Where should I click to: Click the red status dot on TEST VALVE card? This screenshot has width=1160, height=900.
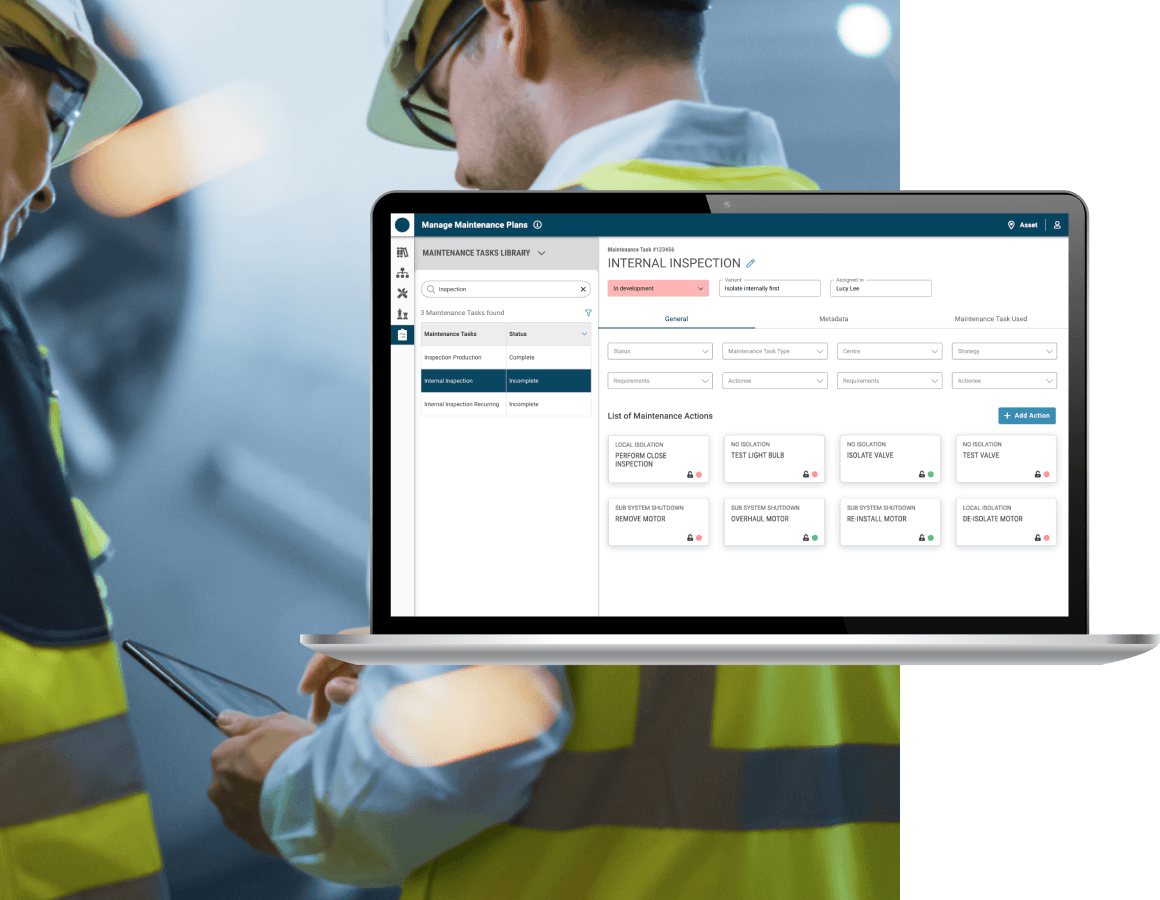(1047, 474)
